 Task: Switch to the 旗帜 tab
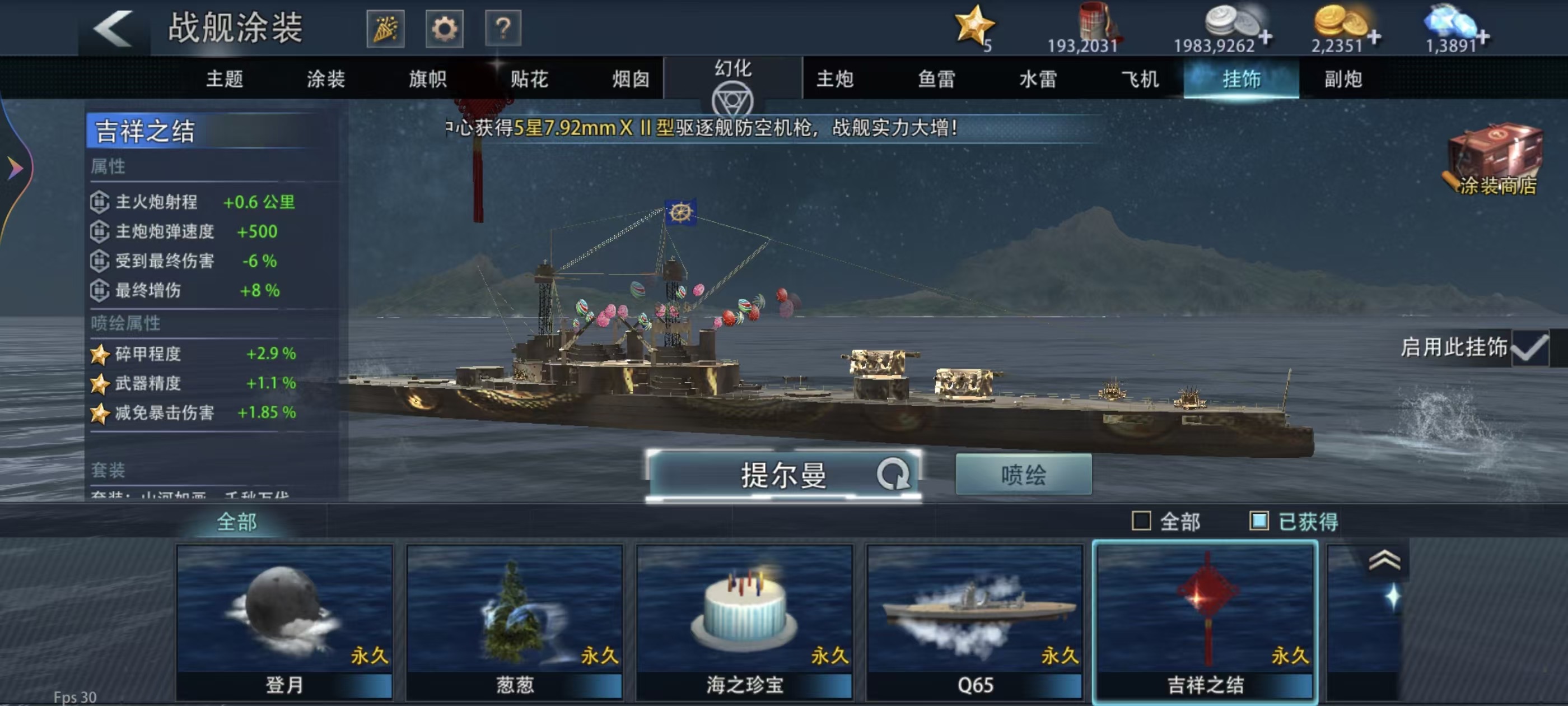coord(427,78)
